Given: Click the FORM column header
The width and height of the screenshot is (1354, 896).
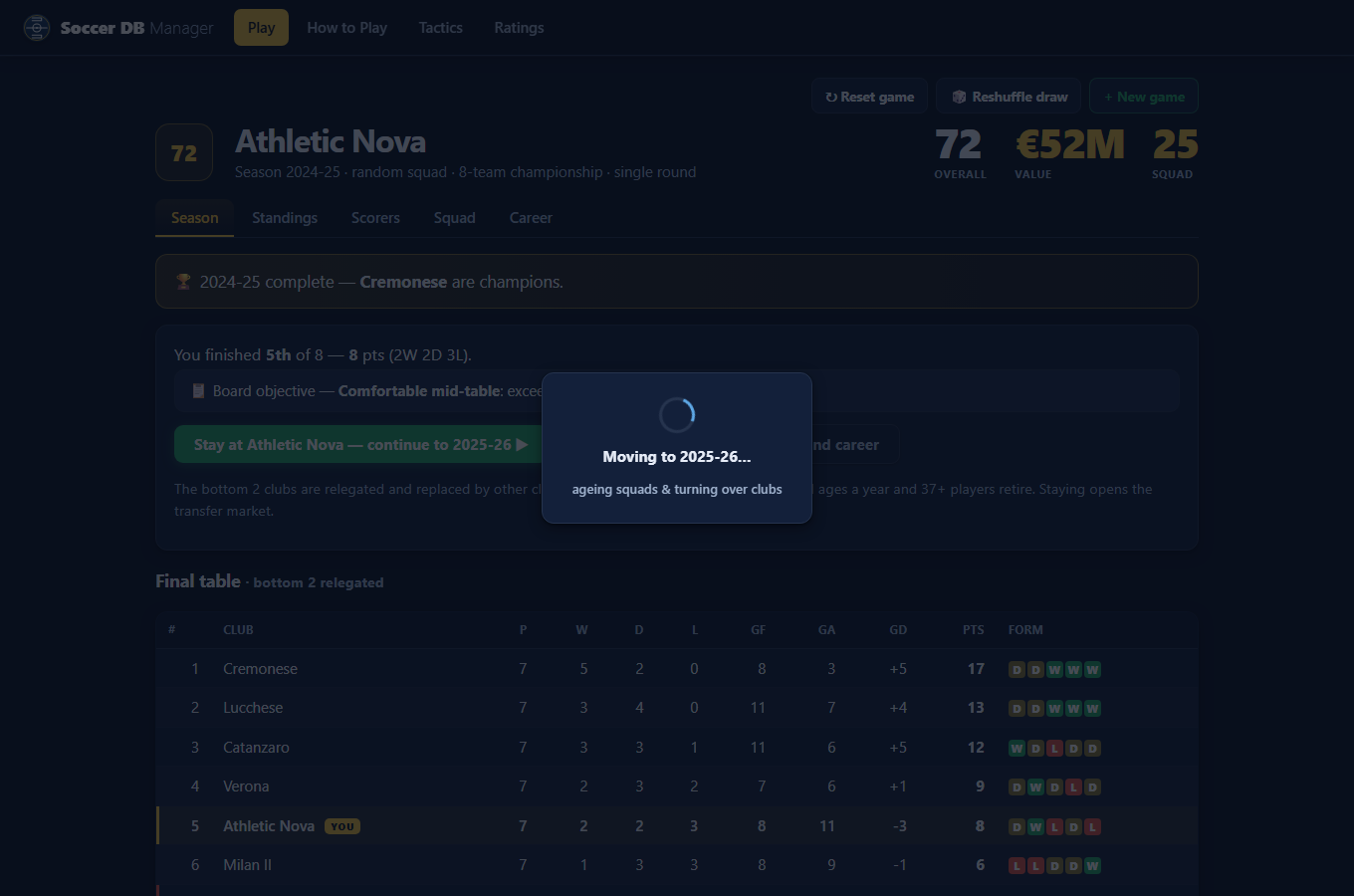Looking at the screenshot, I should click(1025, 630).
